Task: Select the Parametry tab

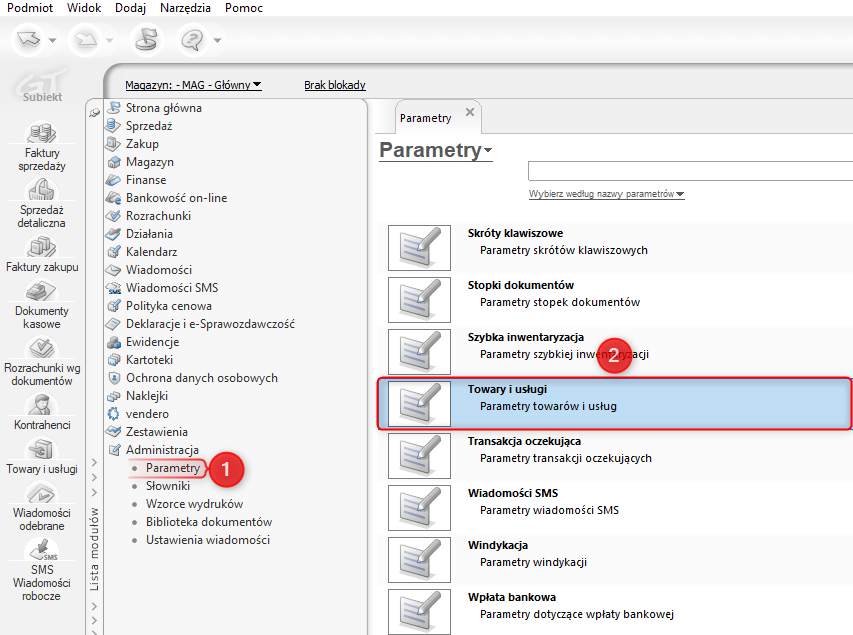Action: 425,118
